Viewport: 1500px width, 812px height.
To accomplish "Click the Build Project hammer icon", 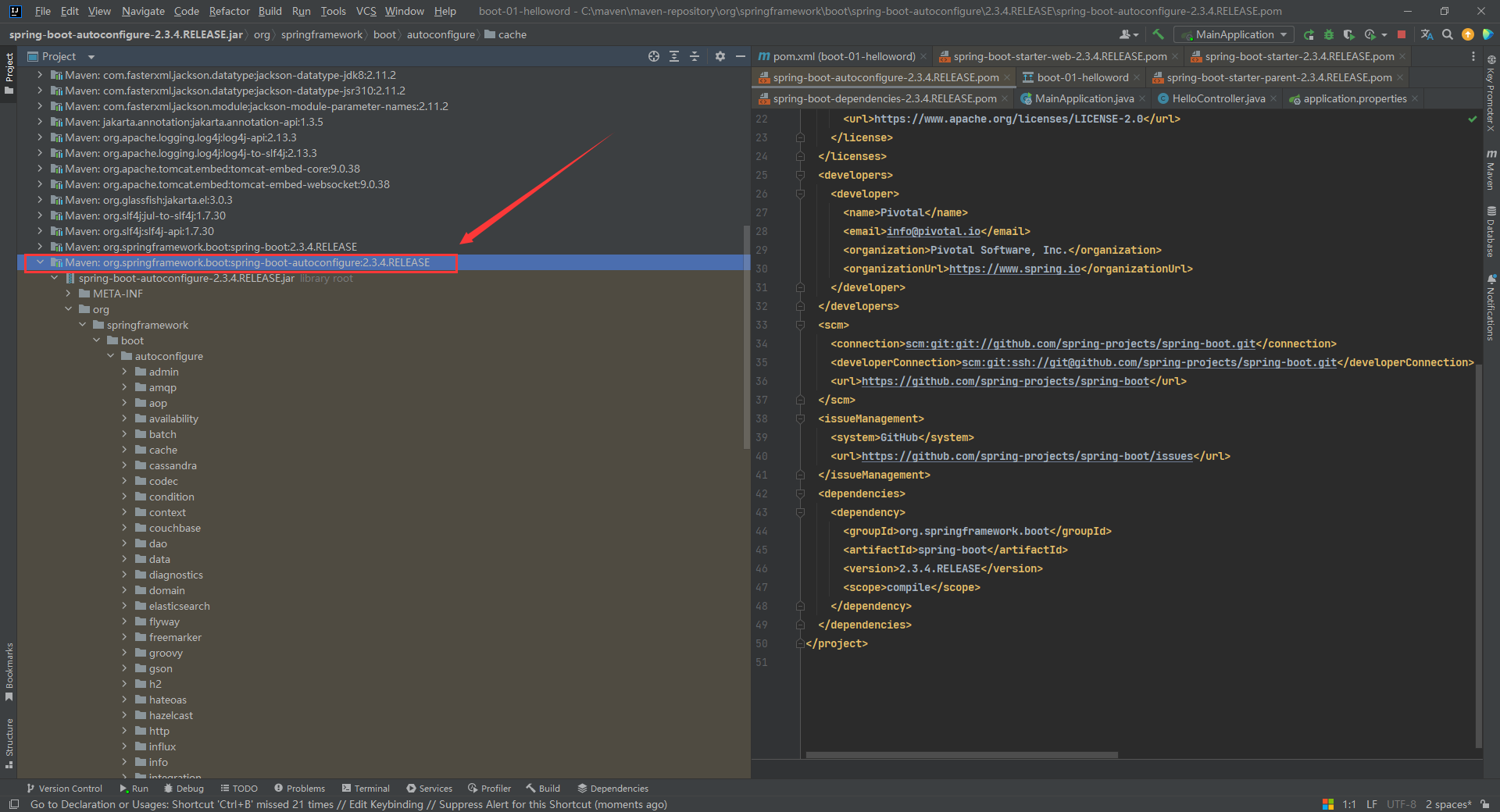I will 1158,34.
